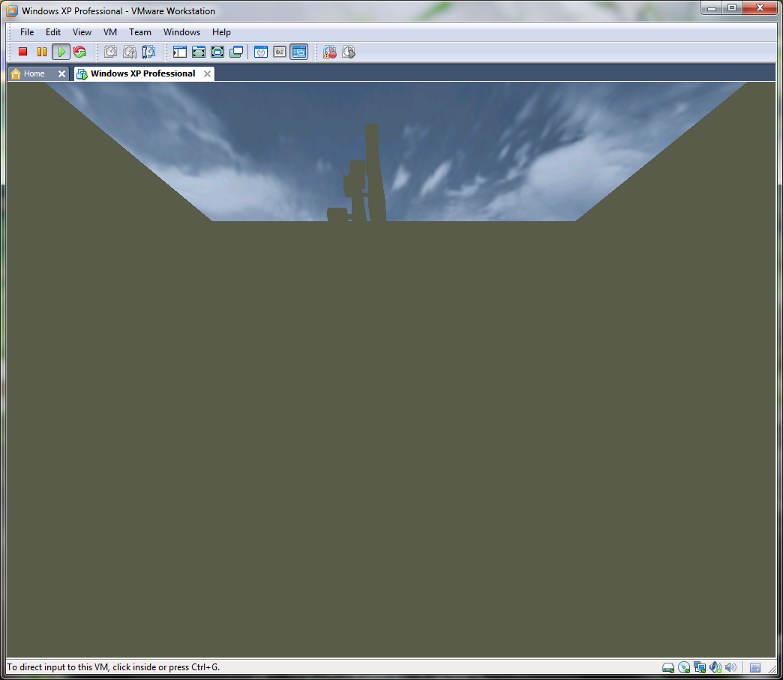Toggle the sidebar view icon
783x680 pixels.
pyautogui.click(x=180, y=52)
